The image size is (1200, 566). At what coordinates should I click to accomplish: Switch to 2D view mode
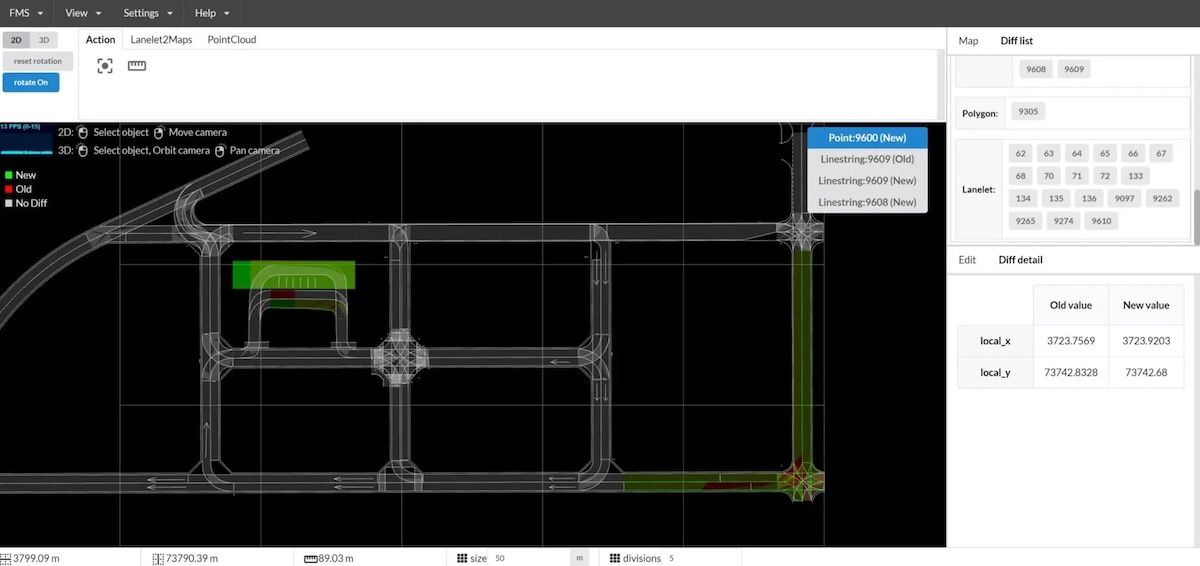16,40
